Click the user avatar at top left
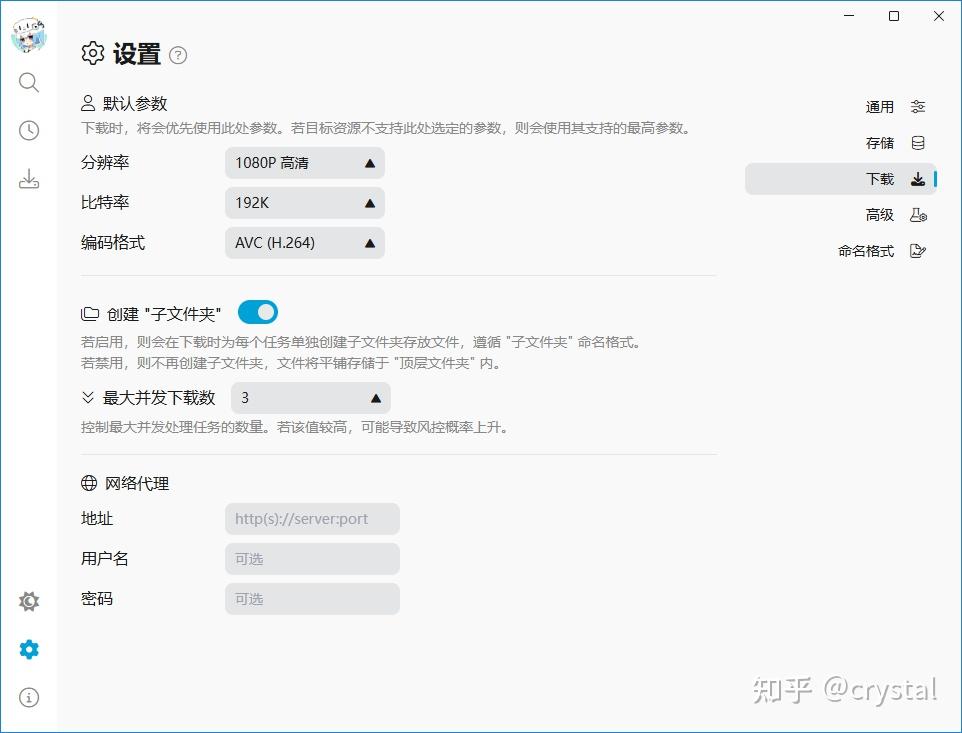Image resolution: width=962 pixels, height=733 pixels. coord(29,33)
